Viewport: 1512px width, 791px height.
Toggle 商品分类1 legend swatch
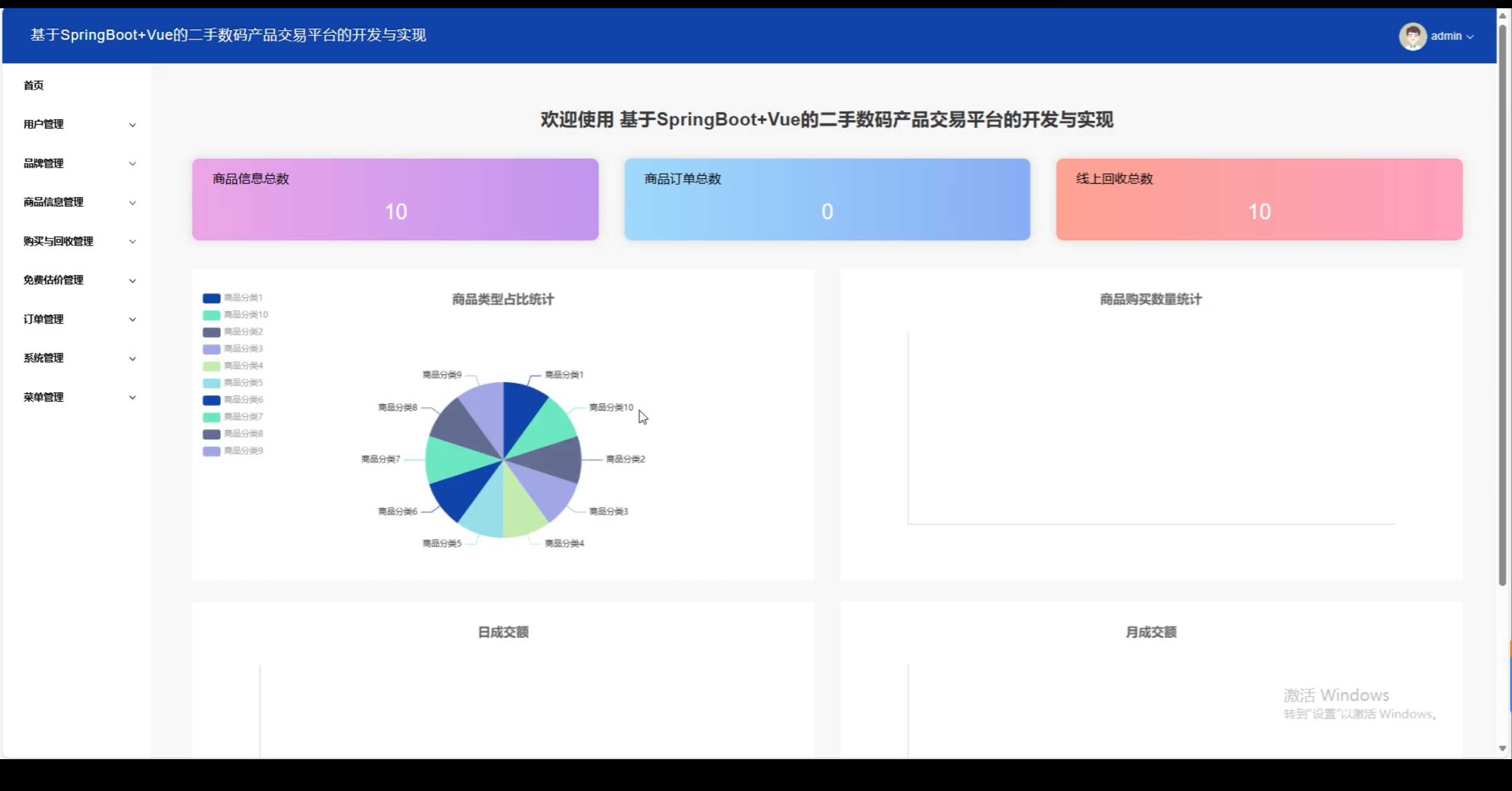click(211, 298)
